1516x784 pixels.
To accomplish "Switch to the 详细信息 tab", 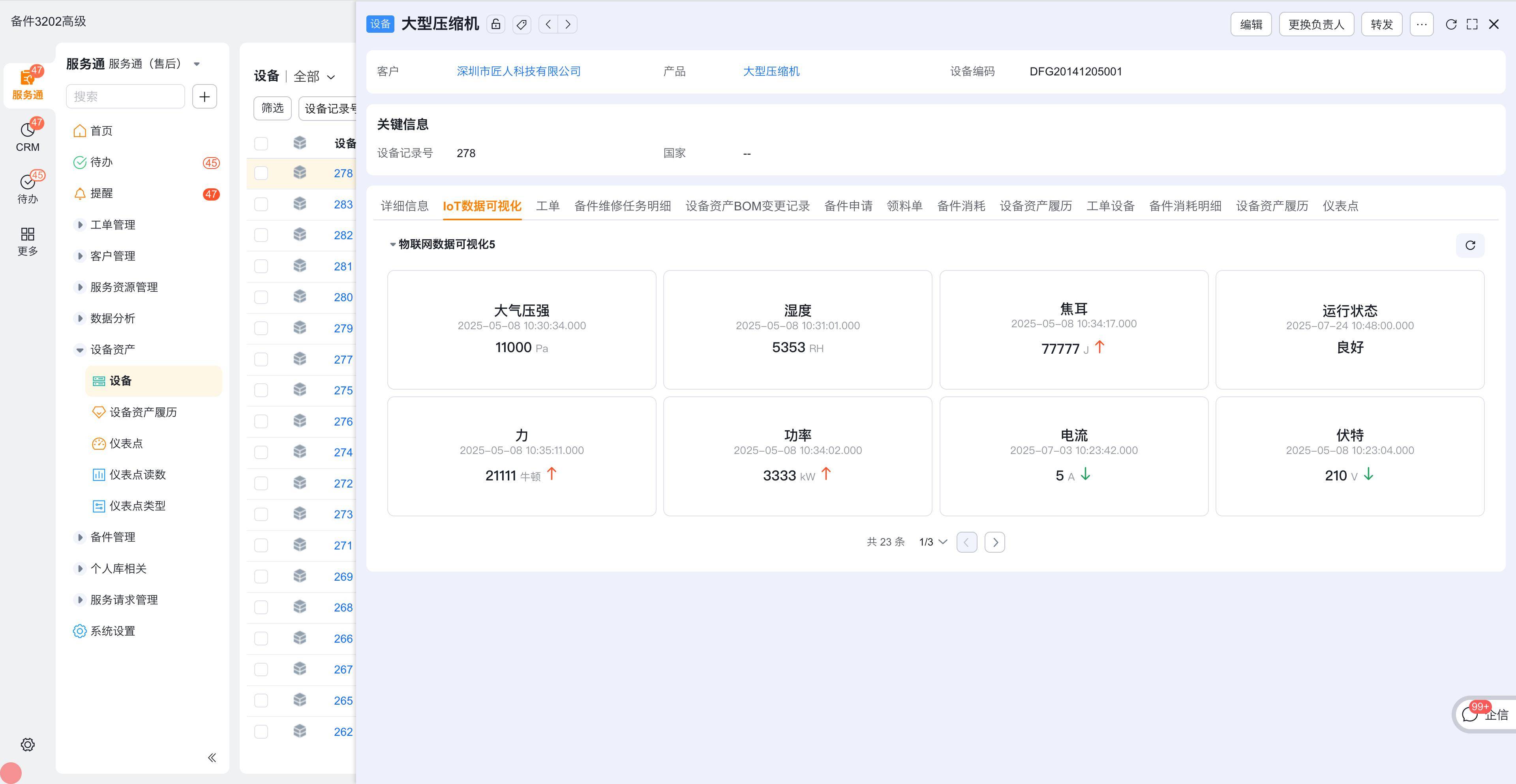I will tap(404, 205).
